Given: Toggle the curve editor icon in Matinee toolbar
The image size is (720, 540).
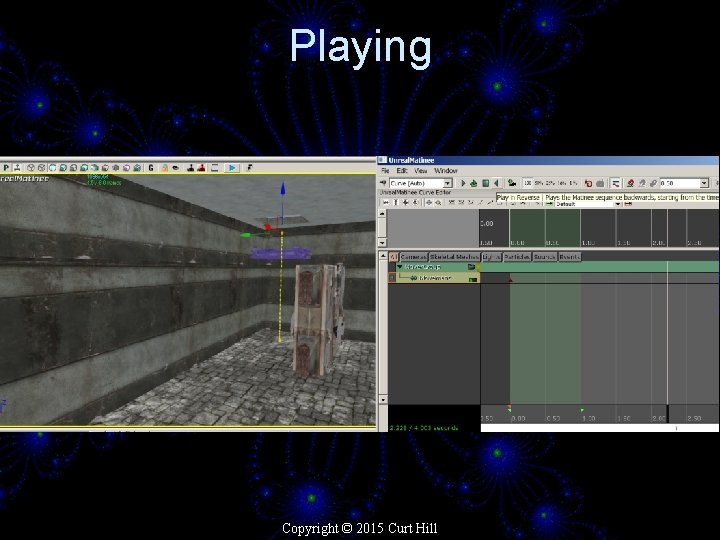Looking at the screenshot, I should pyautogui.click(x=616, y=183).
